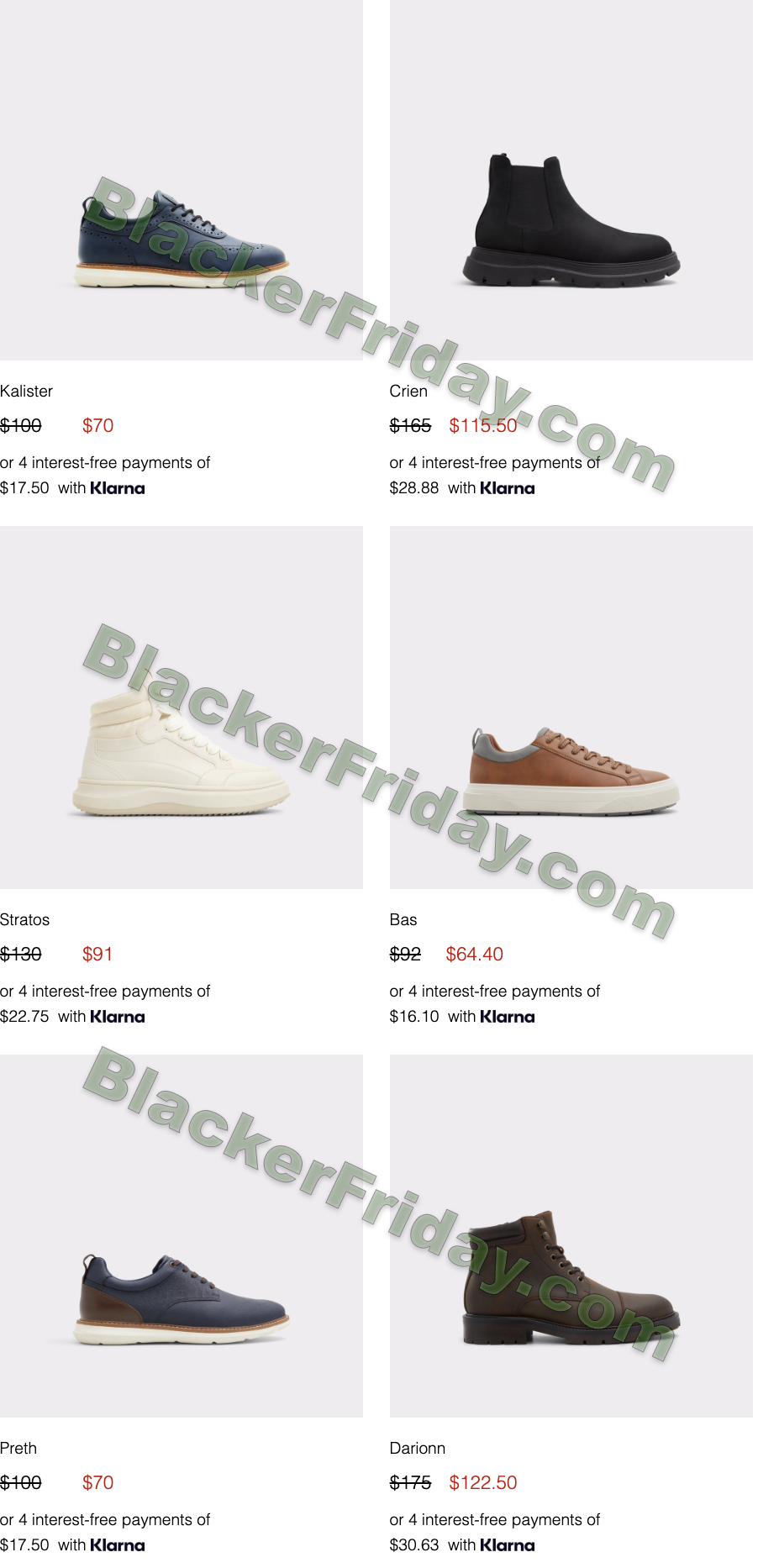Click the Kalister product name
The height and width of the screenshot is (1568, 758).
[x=26, y=392]
